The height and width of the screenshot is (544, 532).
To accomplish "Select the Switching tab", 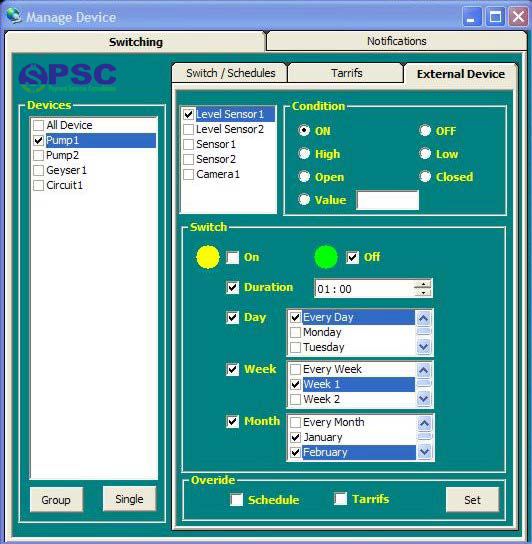I will (x=136, y=42).
